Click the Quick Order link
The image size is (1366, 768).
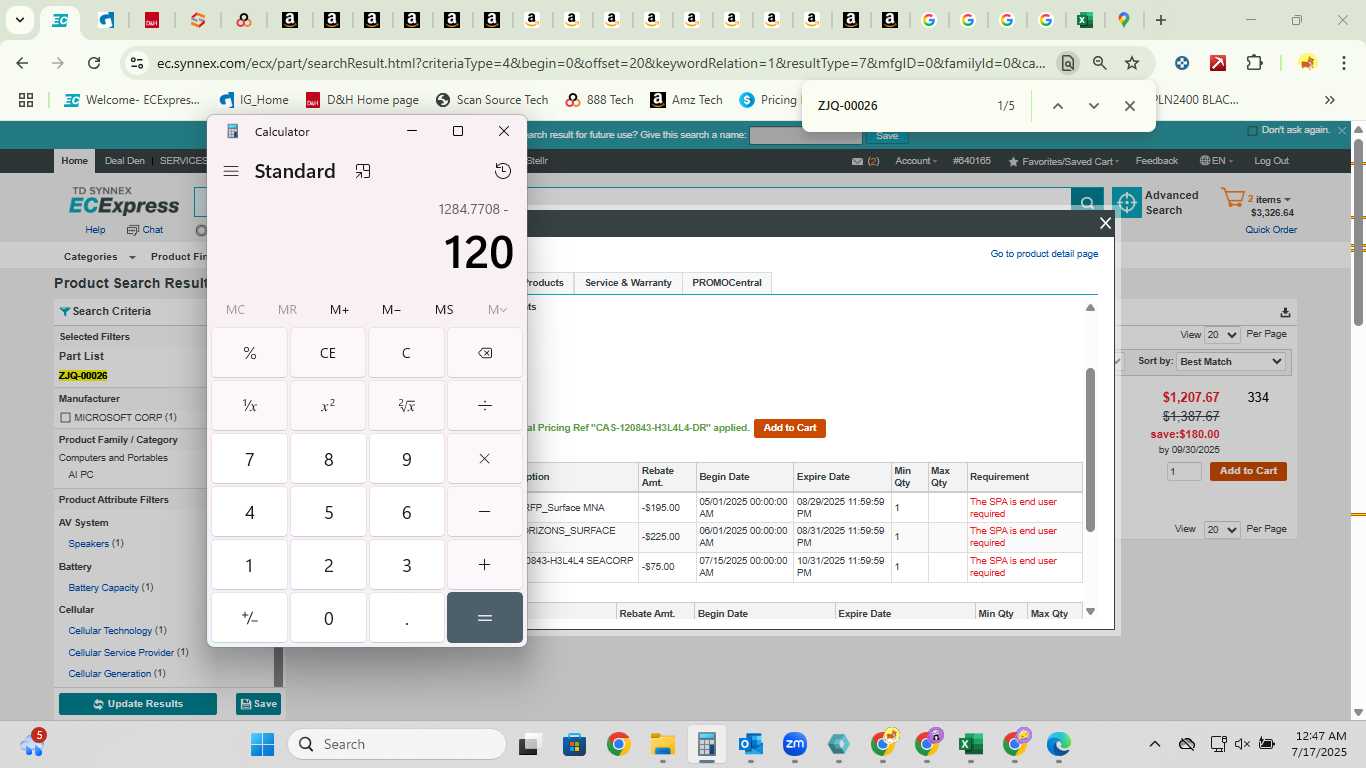tap(1271, 230)
